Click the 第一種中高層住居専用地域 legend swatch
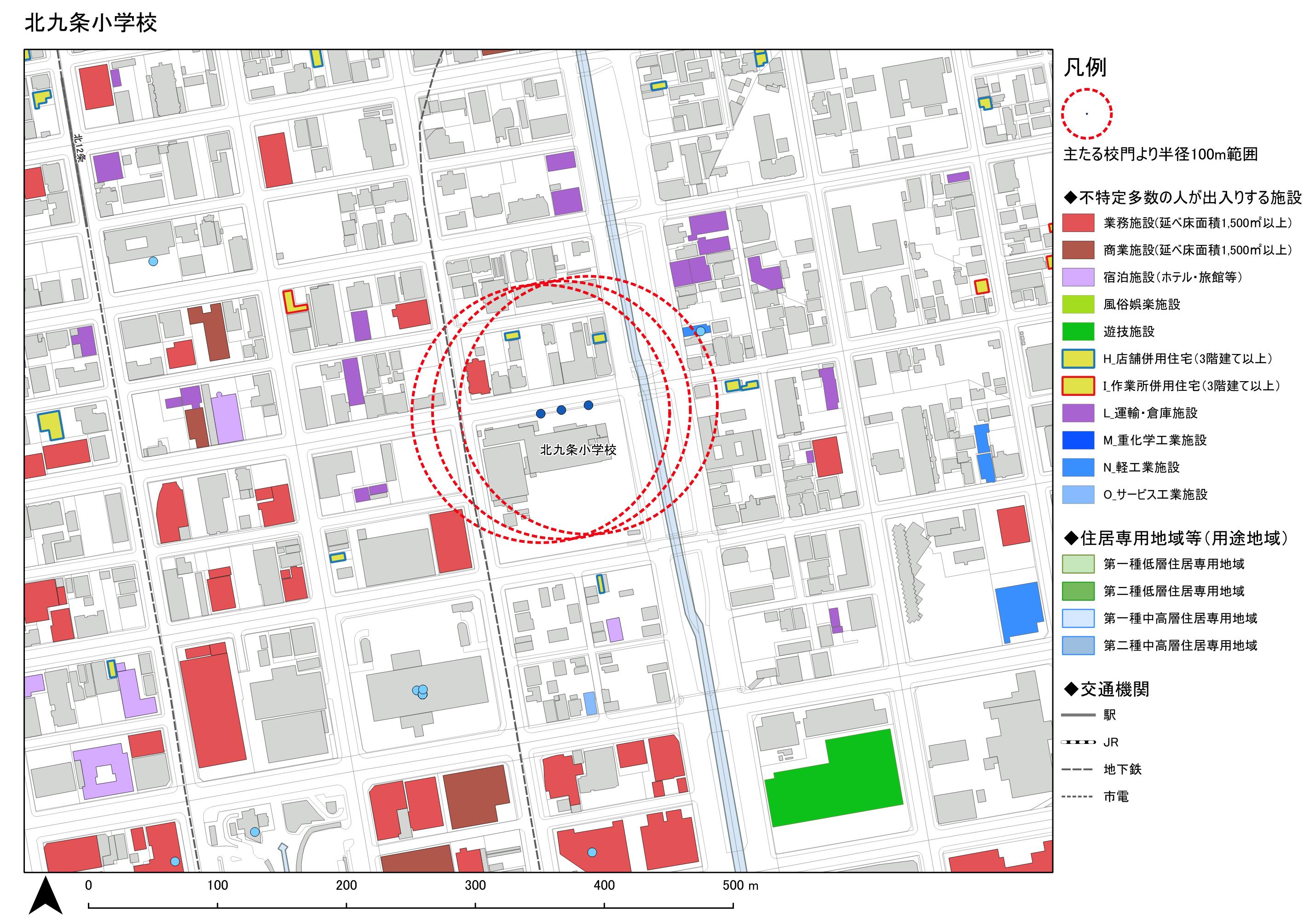1316x923 pixels. 1078,618
